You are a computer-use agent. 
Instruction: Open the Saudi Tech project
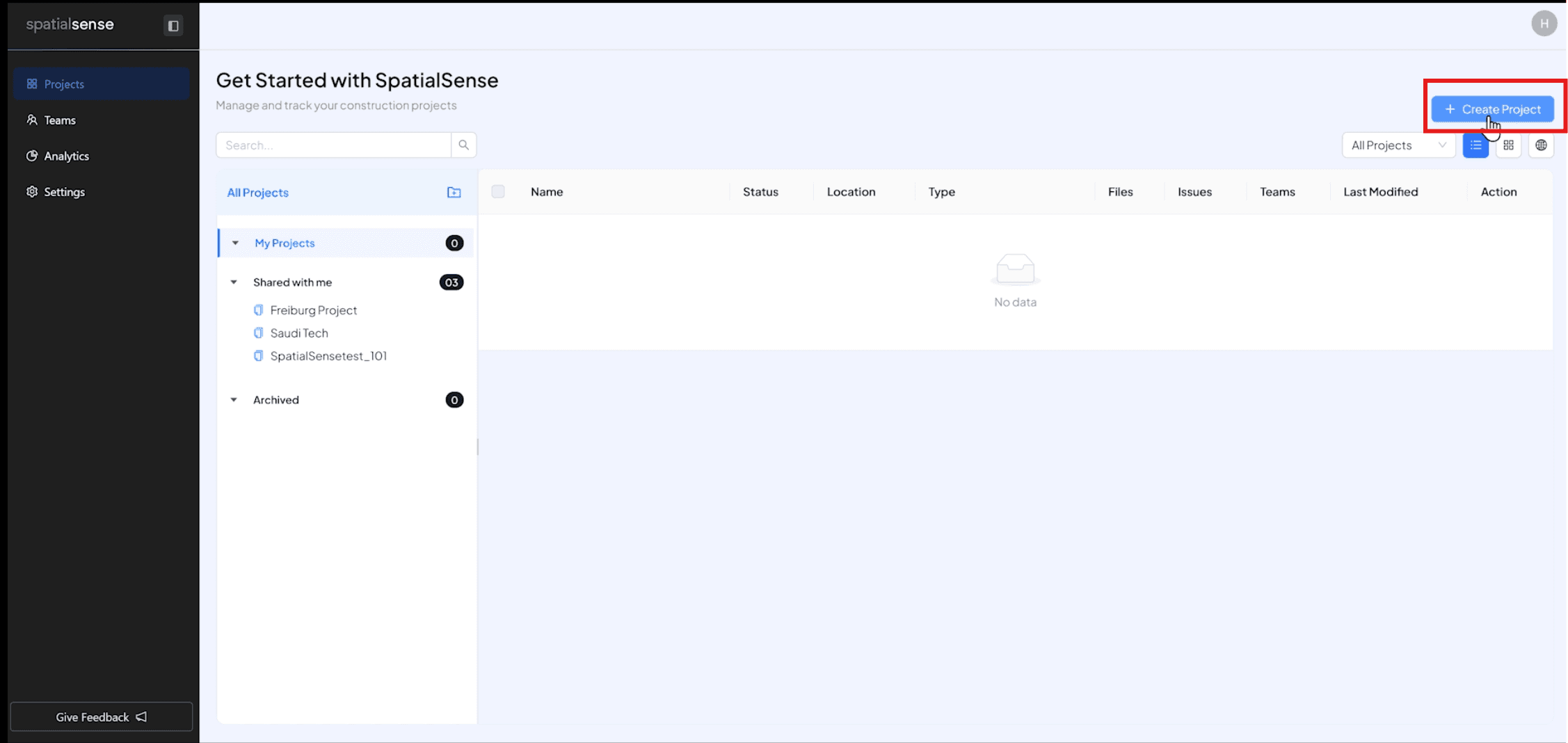299,333
